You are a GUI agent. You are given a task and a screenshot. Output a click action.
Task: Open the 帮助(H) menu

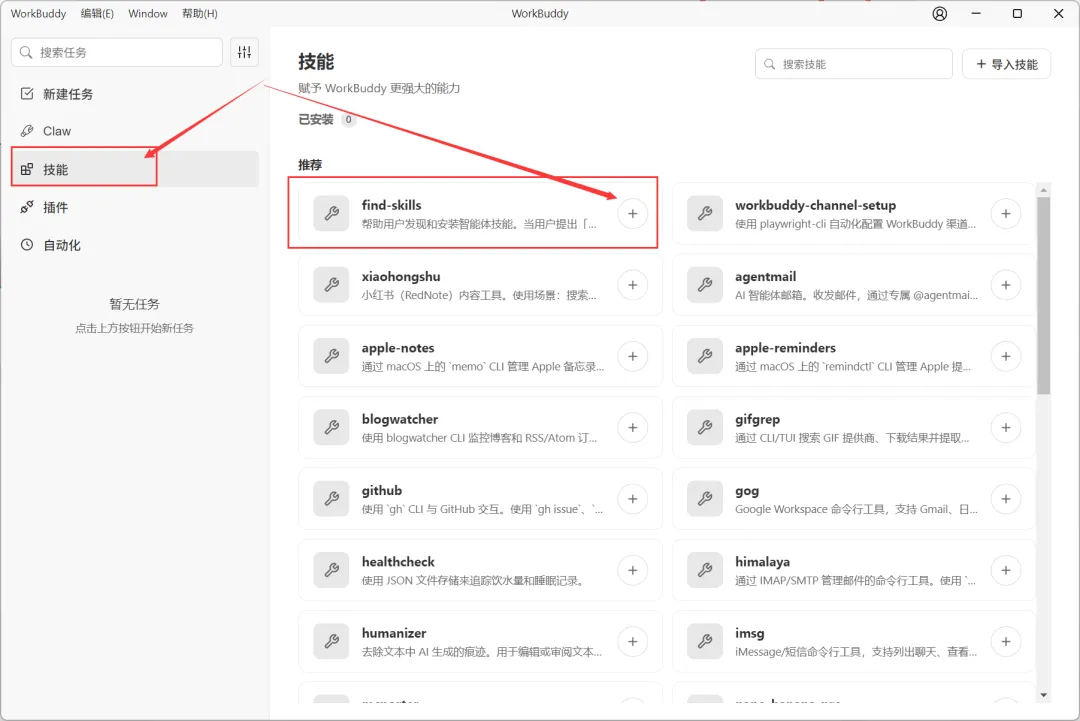[x=200, y=14]
